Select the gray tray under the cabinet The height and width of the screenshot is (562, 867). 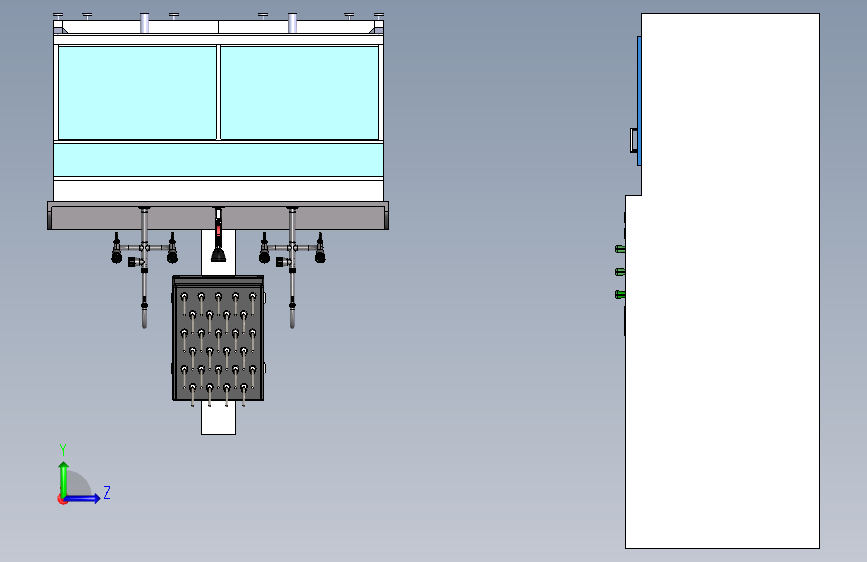coord(218,216)
